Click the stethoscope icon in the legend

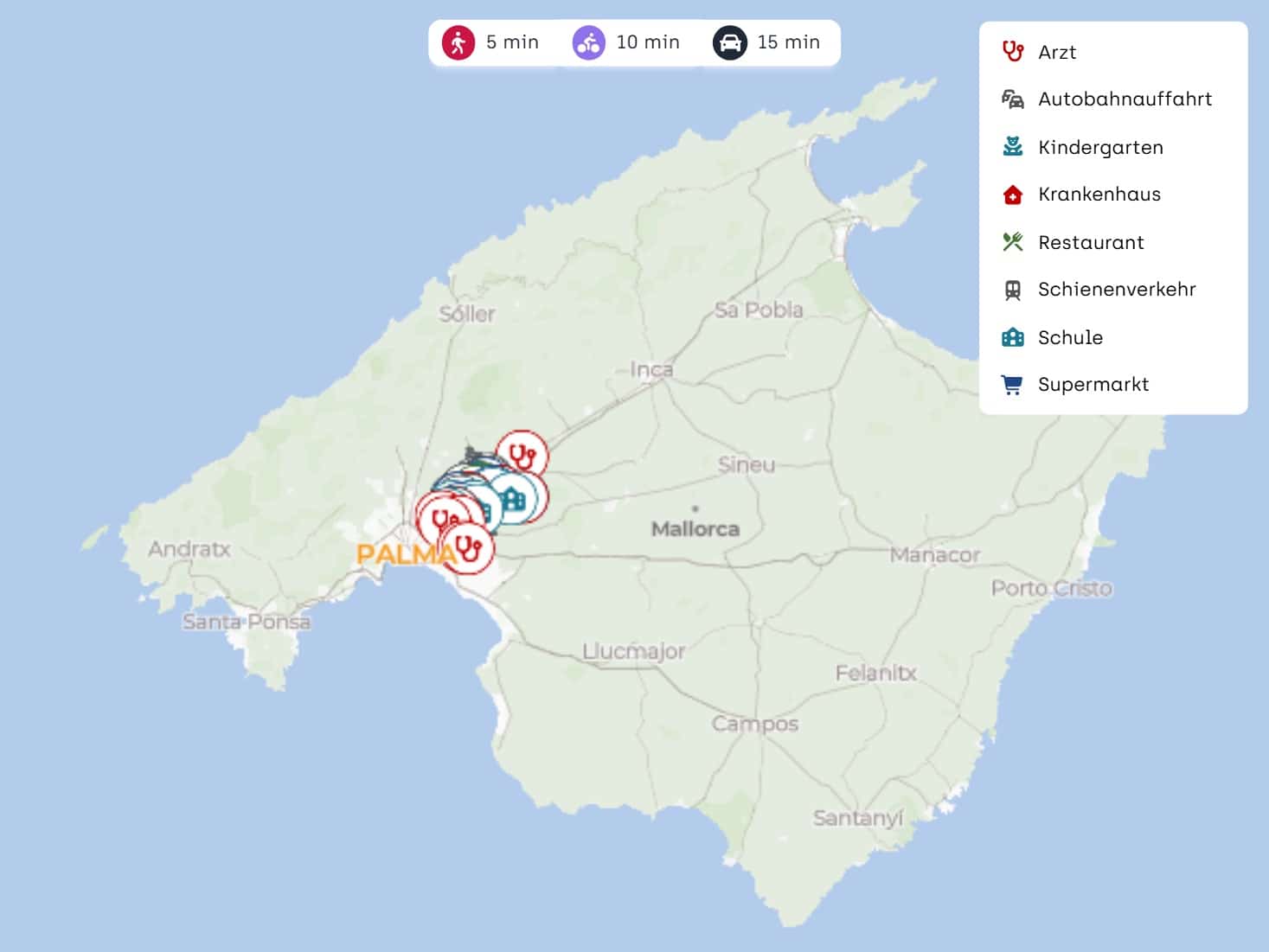tap(1012, 52)
